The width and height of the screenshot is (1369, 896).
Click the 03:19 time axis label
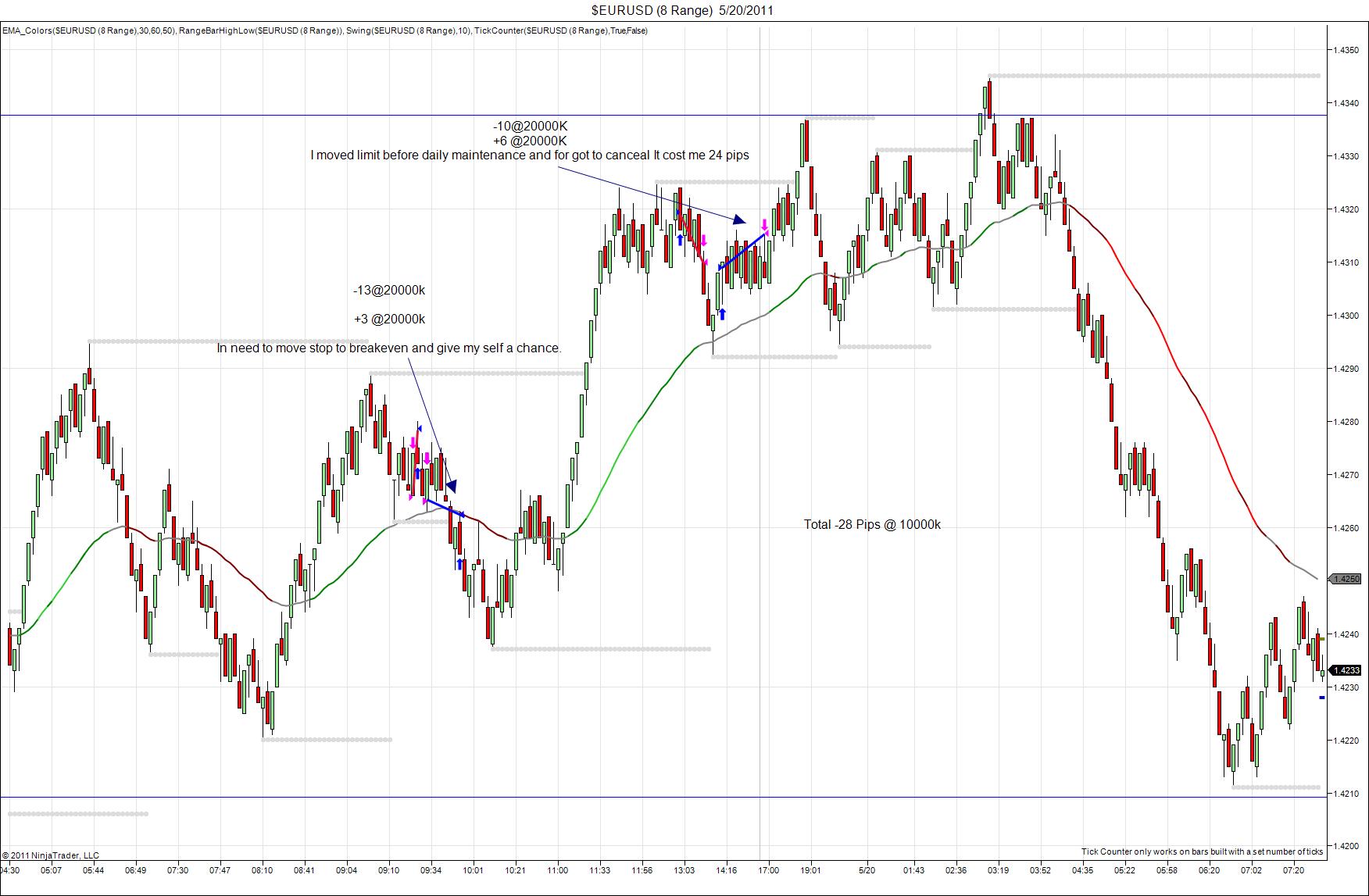tap(998, 869)
